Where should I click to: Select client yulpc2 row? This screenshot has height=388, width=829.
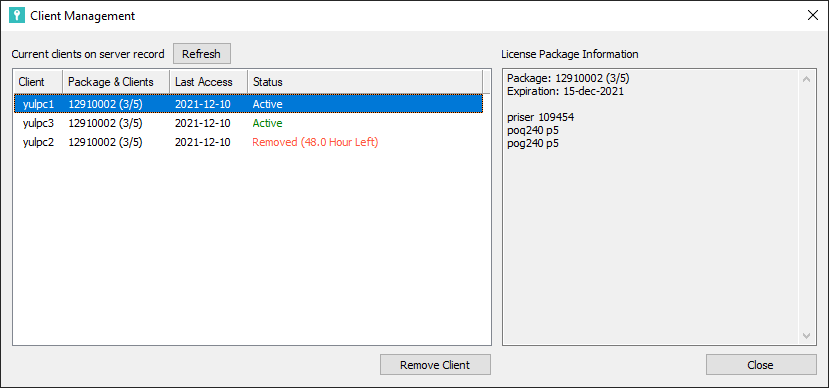click(248, 142)
